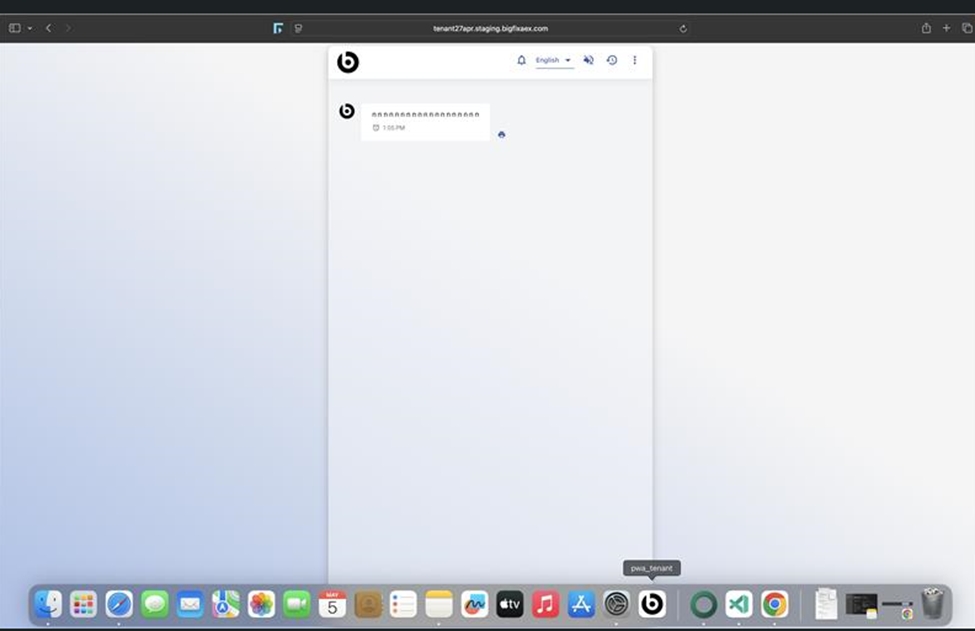Open Photos from the dock
This screenshot has height=631, width=975.
[x=261, y=604]
